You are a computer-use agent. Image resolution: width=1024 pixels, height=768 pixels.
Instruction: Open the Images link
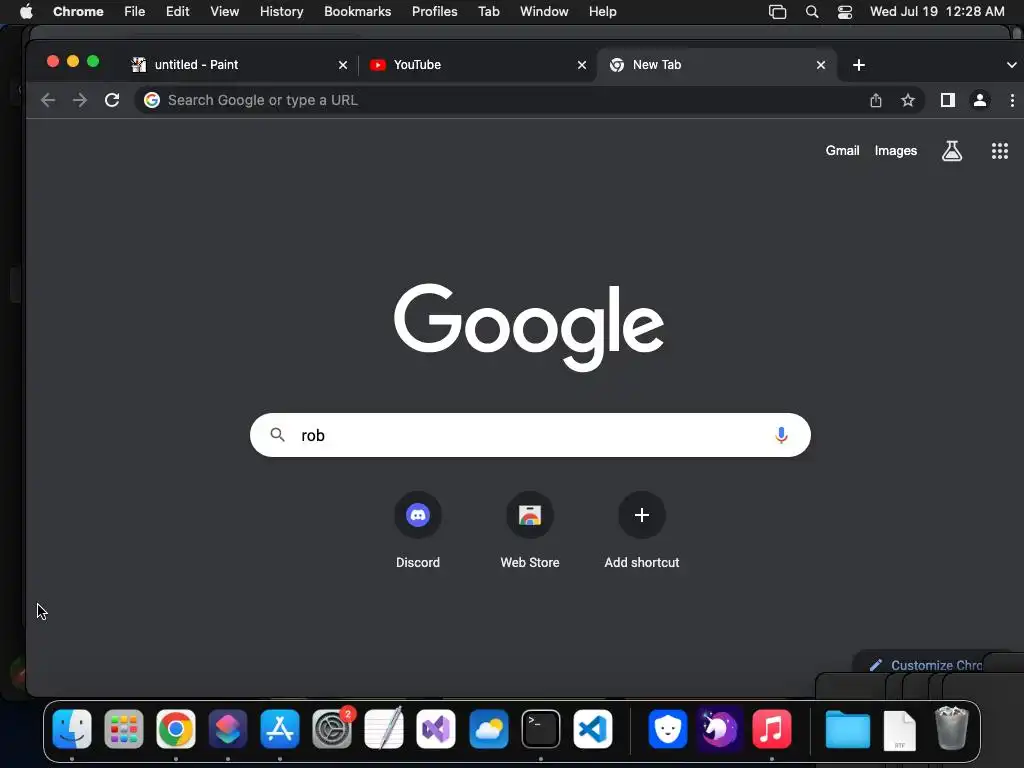tap(895, 151)
